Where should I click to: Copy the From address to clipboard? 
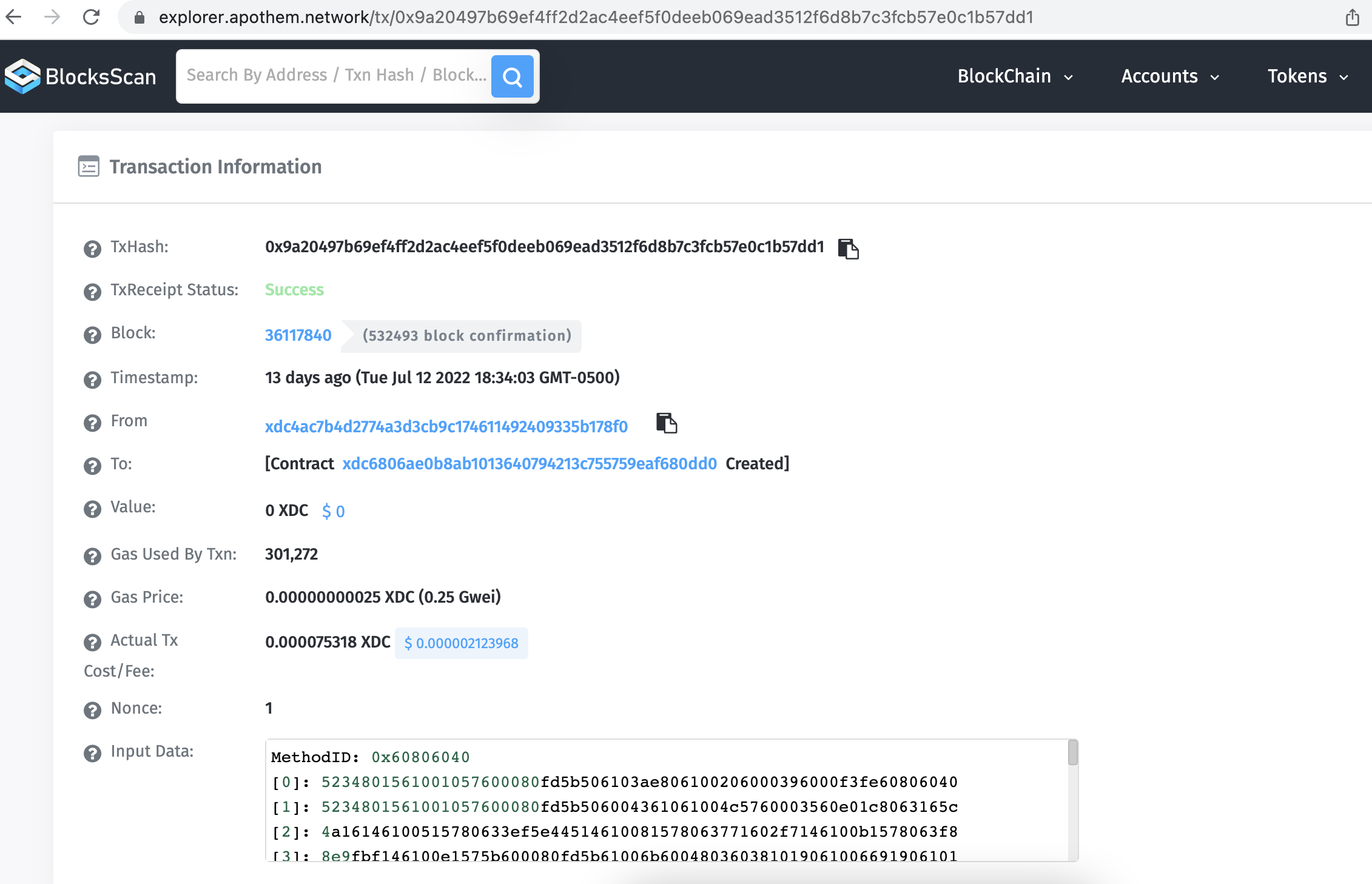tap(666, 423)
